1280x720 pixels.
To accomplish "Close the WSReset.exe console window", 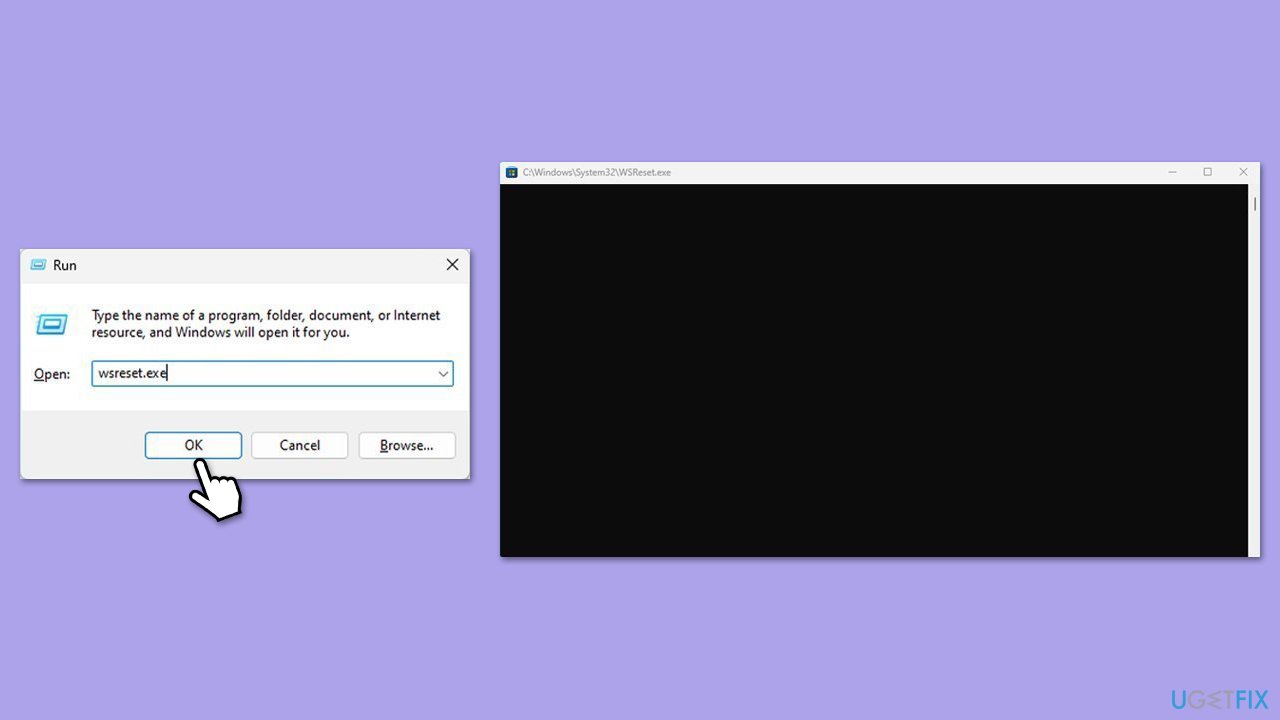I will tap(1243, 172).
